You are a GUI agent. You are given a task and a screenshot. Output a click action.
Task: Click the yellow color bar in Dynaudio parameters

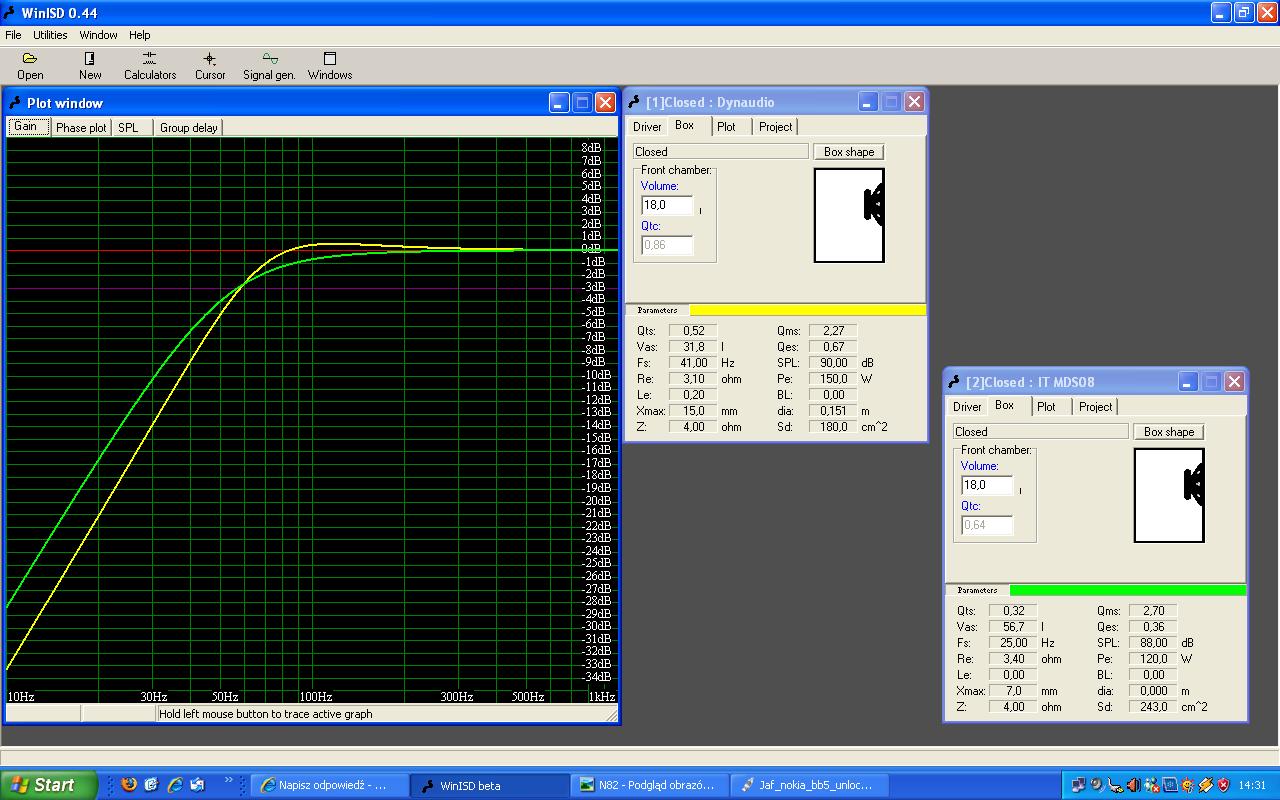click(807, 310)
